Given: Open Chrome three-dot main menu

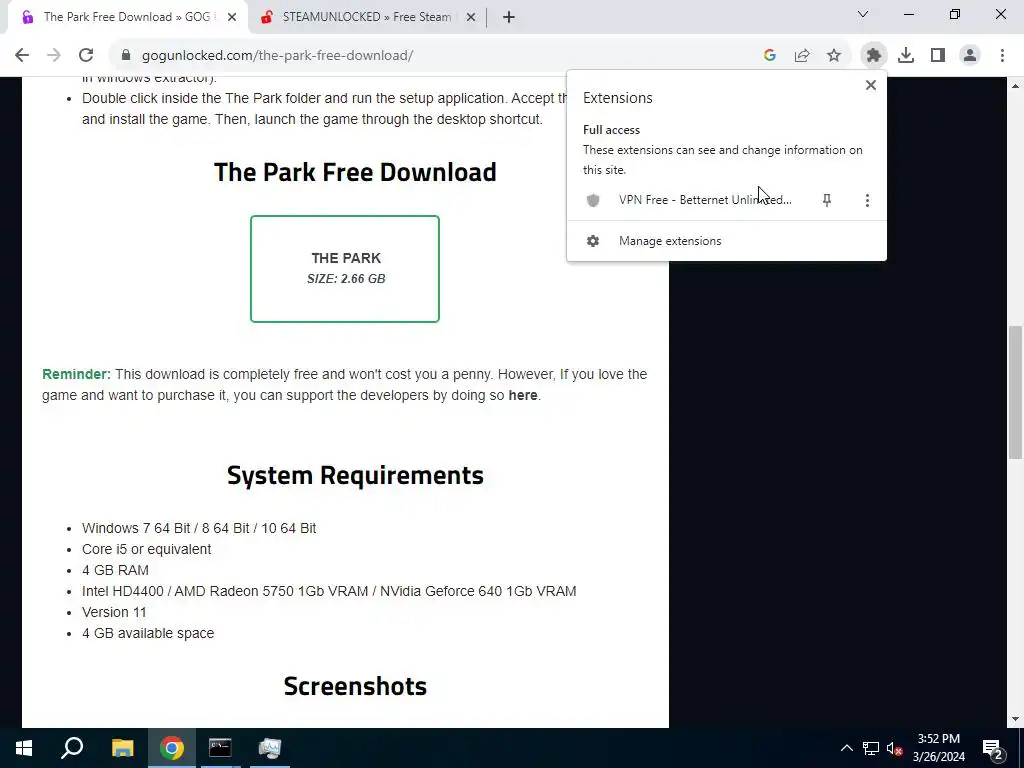Looking at the screenshot, I should tap(1002, 56).
